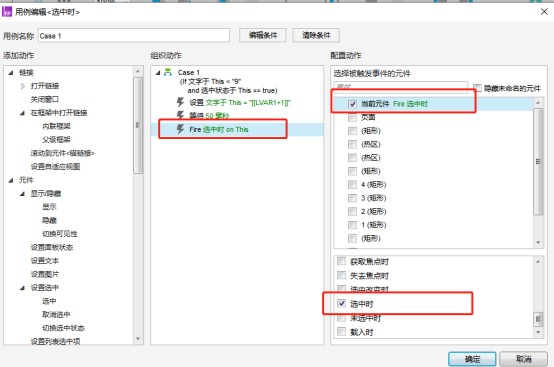554x367 pixels.
Task: Check the 失去焦点时 event checkbox
Action: coord(341,275)
